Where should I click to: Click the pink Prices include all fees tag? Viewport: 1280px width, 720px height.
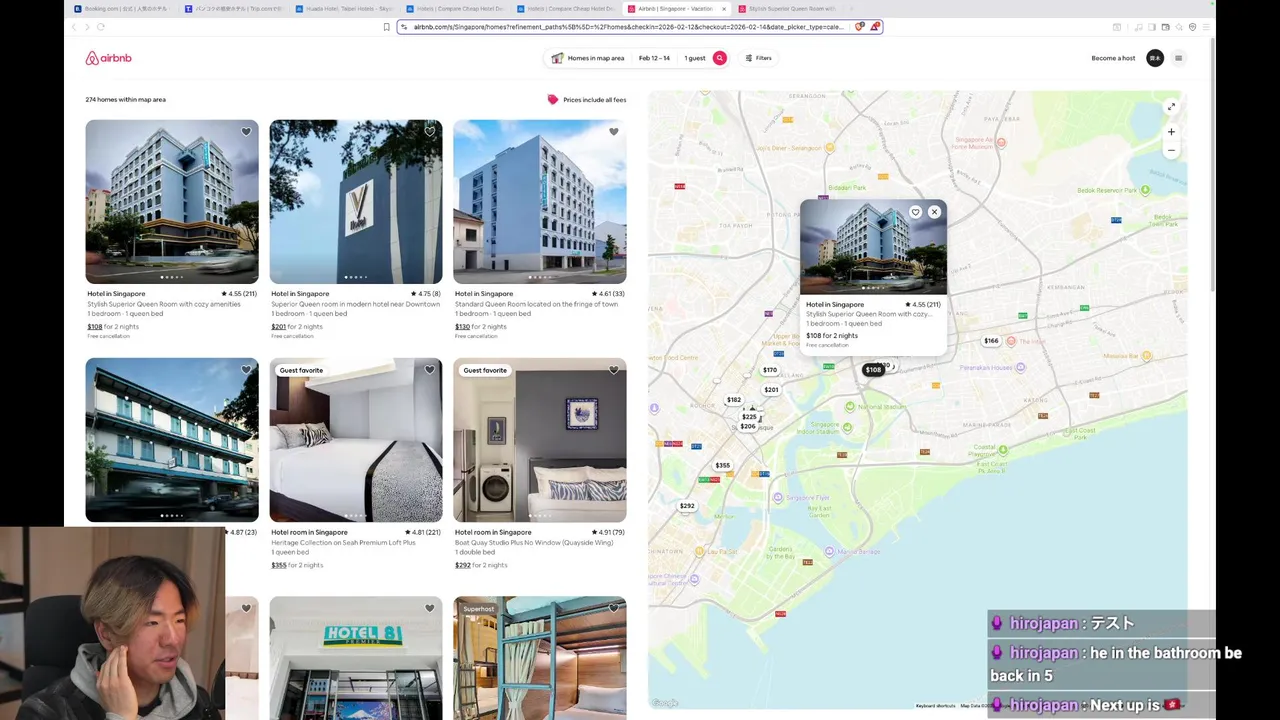click(552, 100)
